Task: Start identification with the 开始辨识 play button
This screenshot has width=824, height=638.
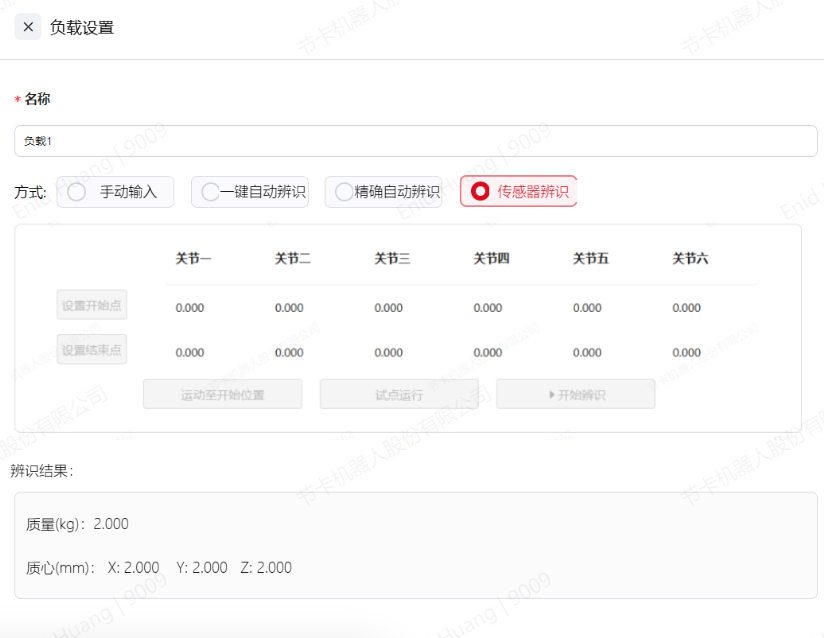Action: coord(575,394)
